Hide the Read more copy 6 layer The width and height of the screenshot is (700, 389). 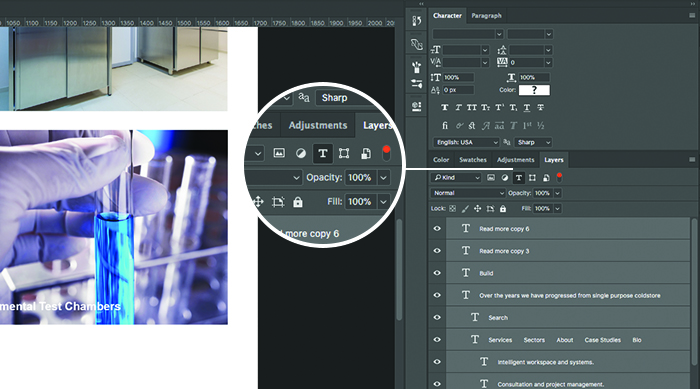437,229
